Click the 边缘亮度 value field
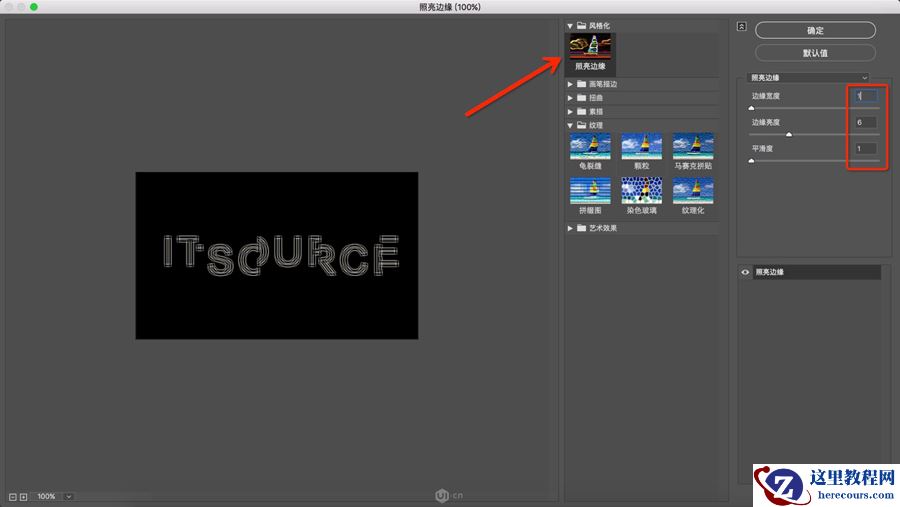900x507 pixels. 865,122
